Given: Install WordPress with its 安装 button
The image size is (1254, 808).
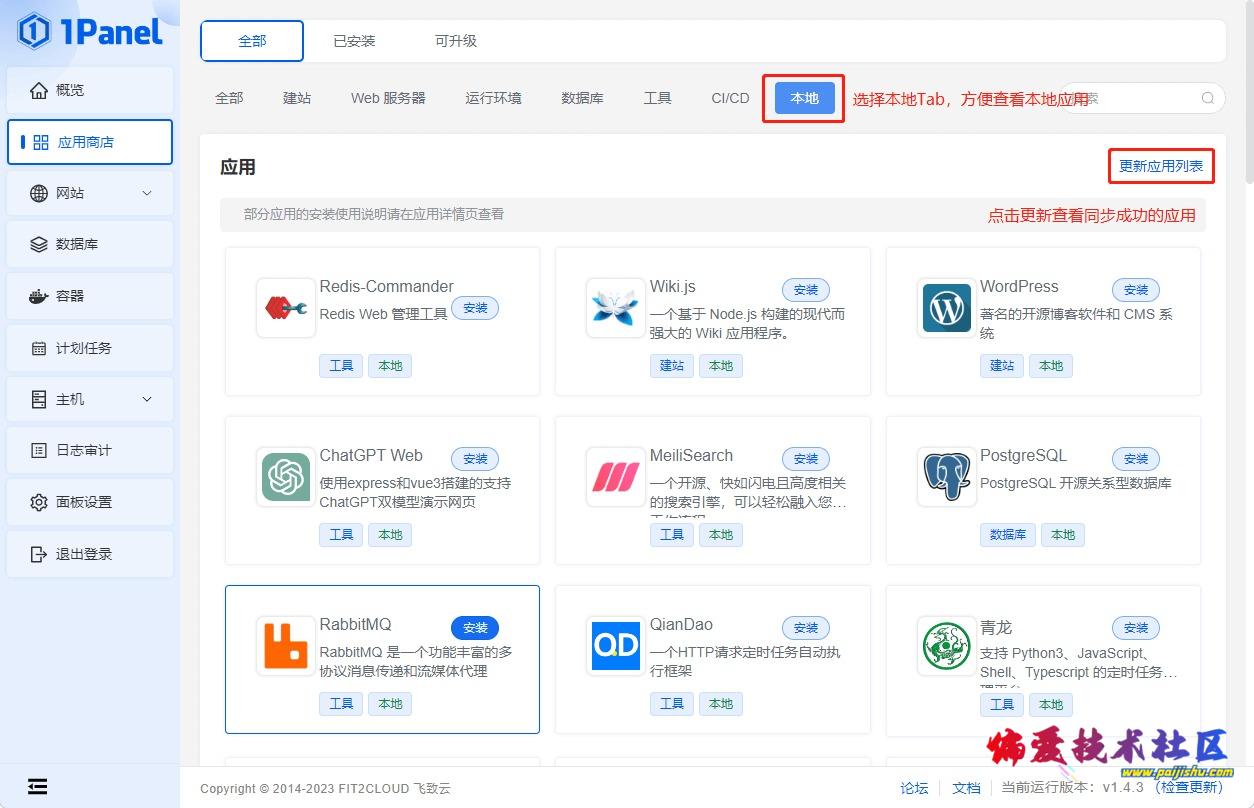Looking at the screenshot, I should tap(1136, 290).
